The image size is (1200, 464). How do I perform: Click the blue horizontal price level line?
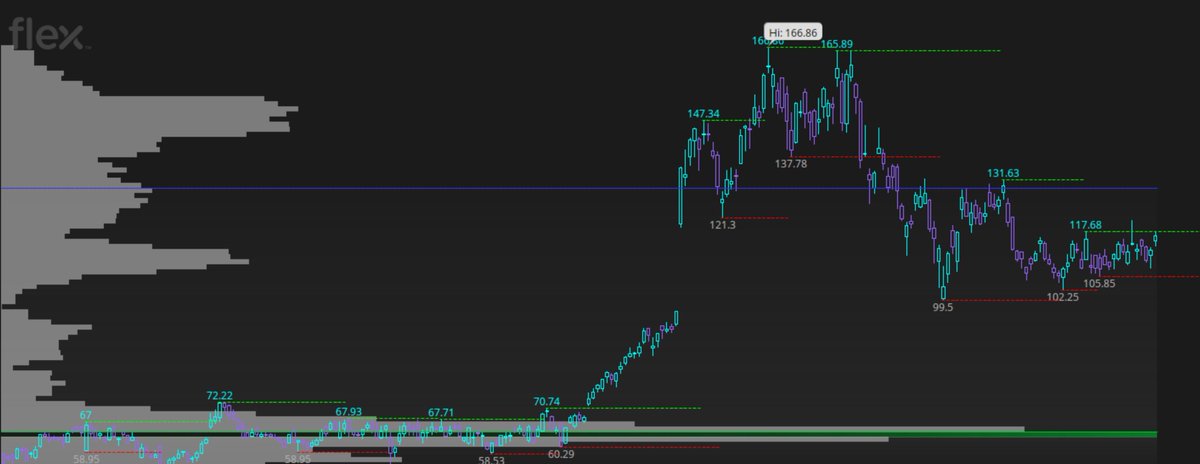click(578, 188)
